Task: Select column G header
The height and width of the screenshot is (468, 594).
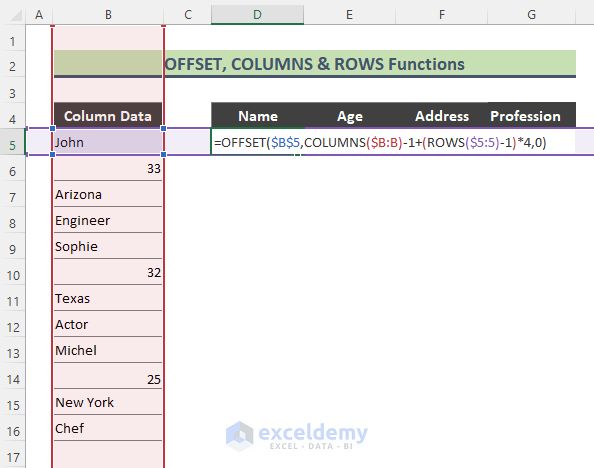Action: coord(531,15)
